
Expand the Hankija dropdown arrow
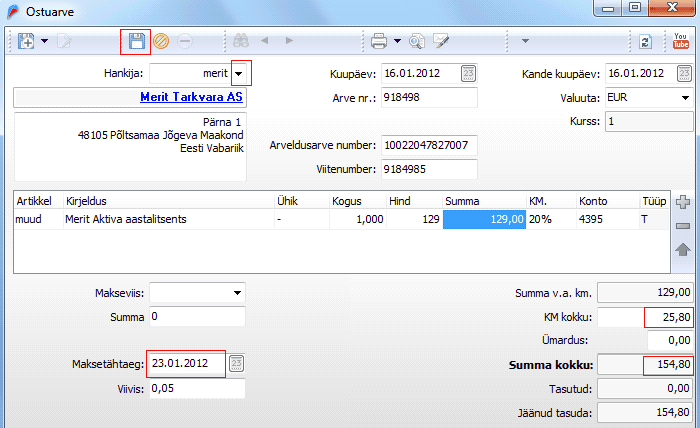point(240,74)
